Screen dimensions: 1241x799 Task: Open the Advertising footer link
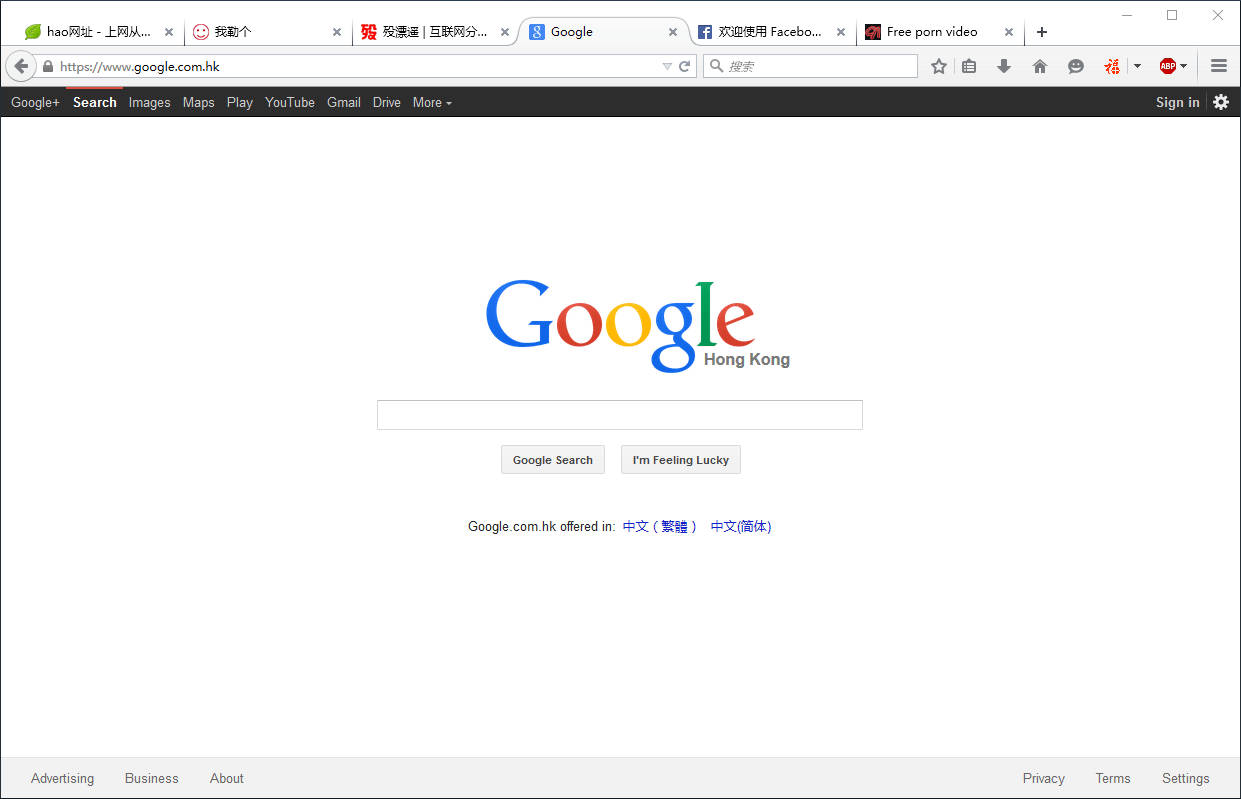click(62, 778)
